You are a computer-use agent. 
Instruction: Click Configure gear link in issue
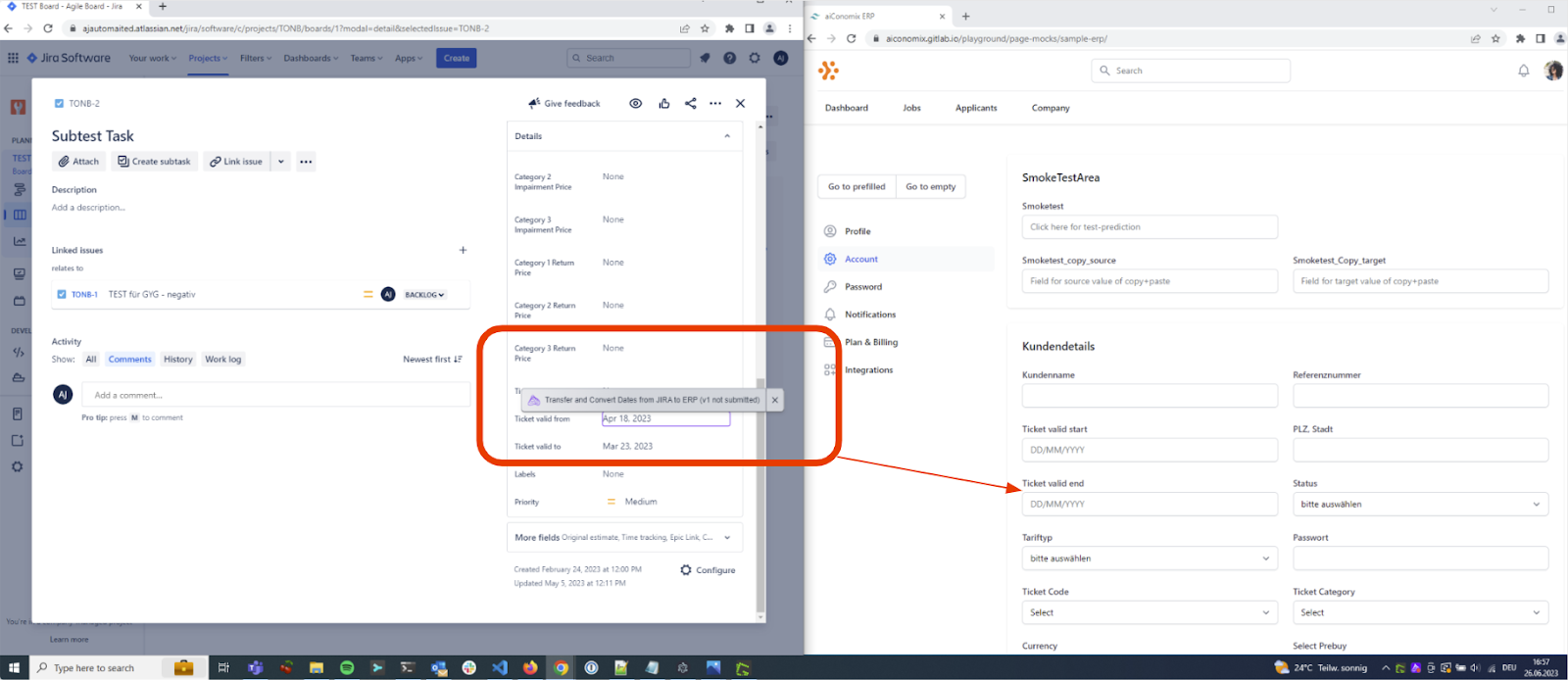pos(708,570)
